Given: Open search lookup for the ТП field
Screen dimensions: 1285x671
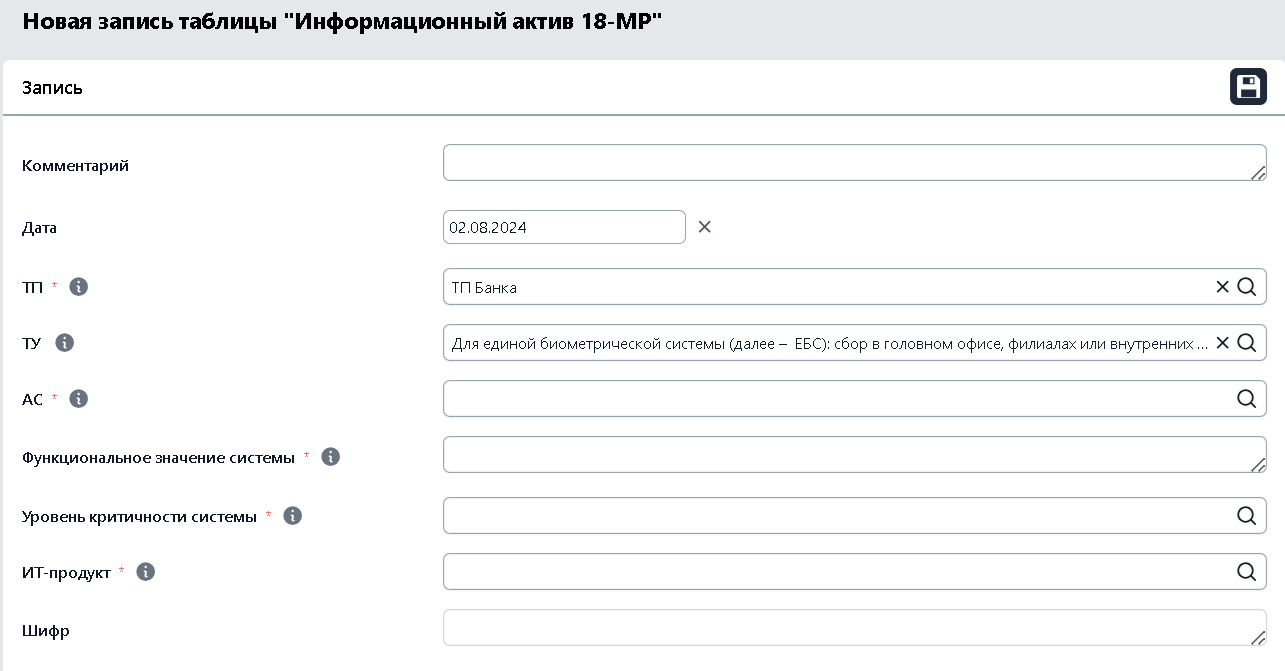Looking at the screenshot, I should pos(1246,287).
